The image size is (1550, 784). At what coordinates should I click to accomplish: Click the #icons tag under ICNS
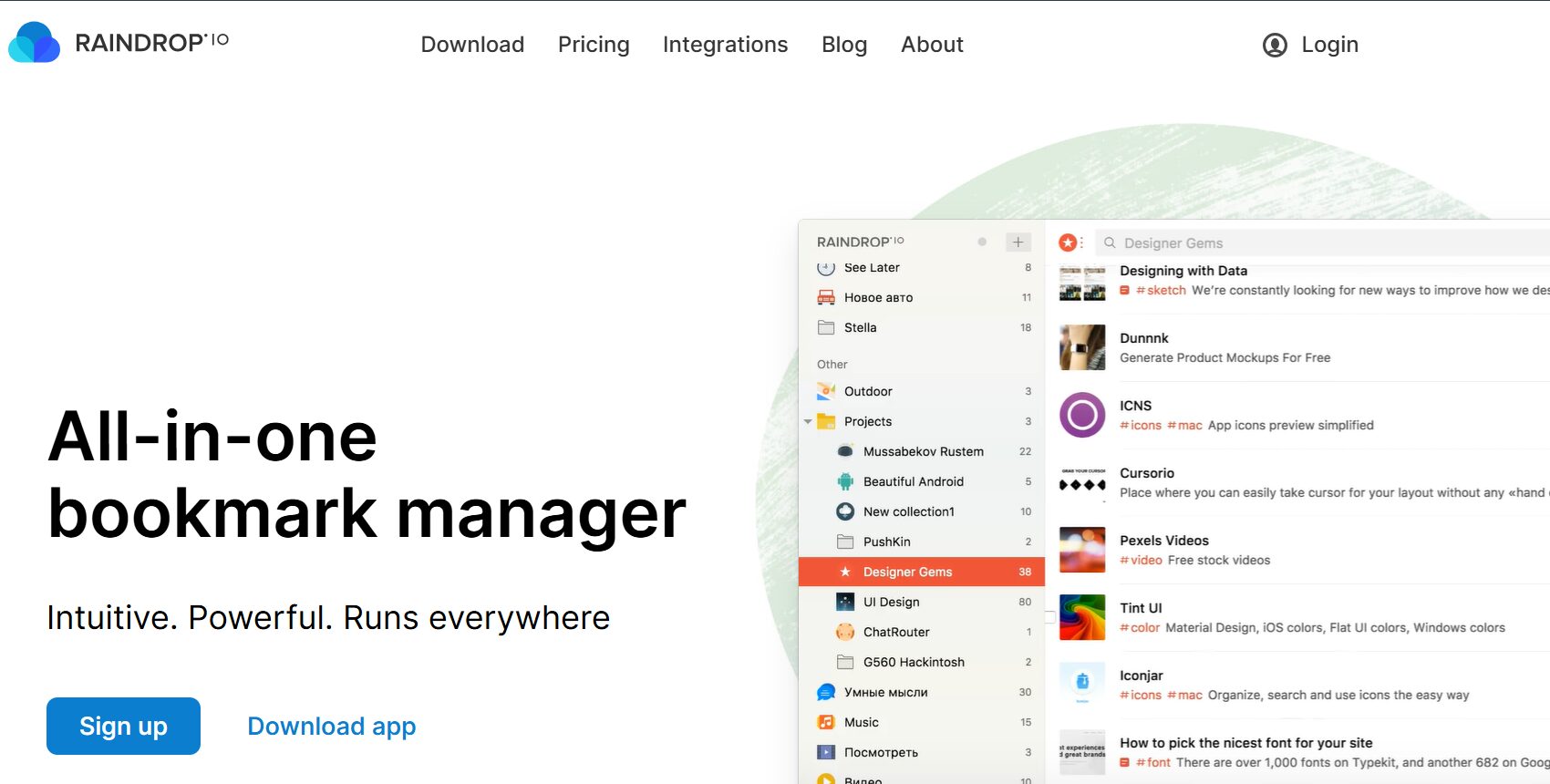(x=1141, y=425)
